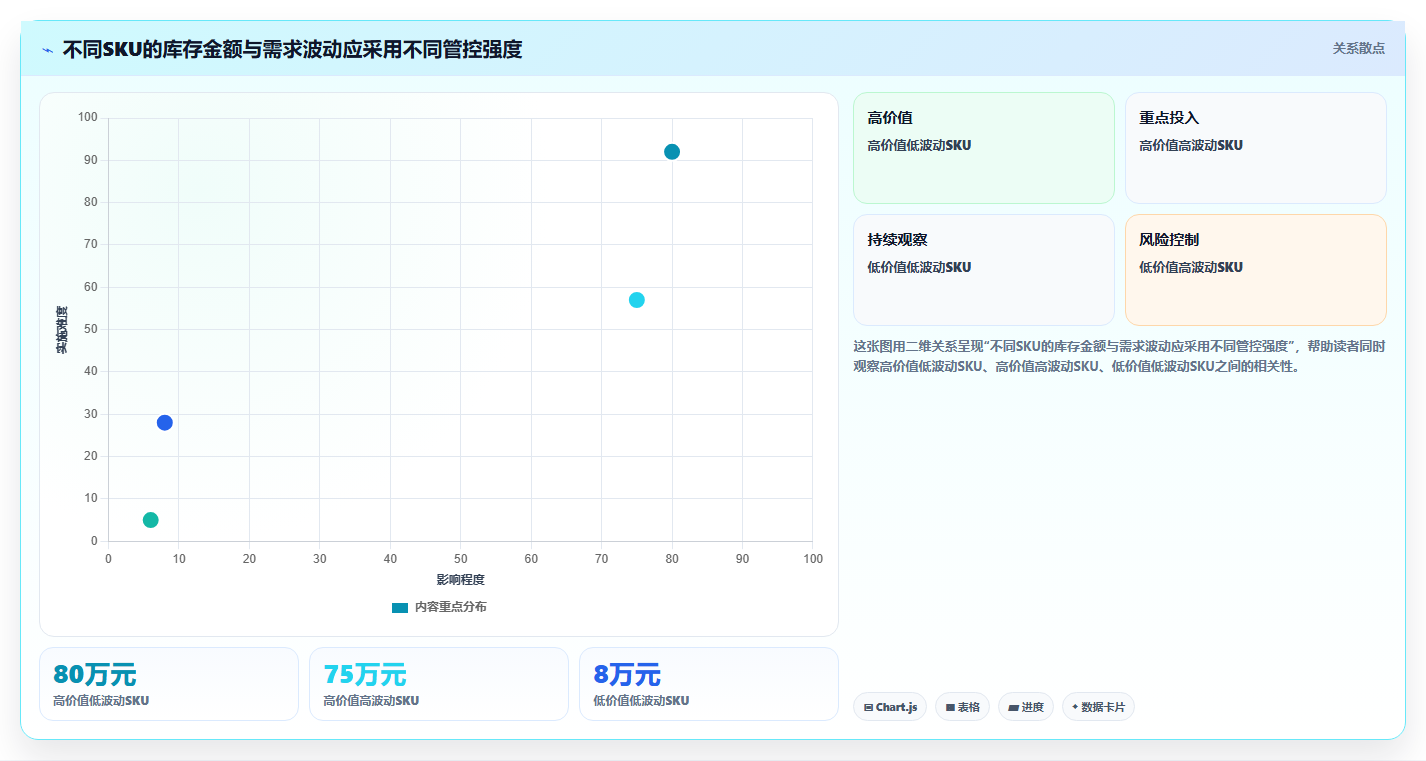The width and height of the screenshot is (1426, 761).
Task: Click the 关系散点 label in header
Action: coord(1358,48)
